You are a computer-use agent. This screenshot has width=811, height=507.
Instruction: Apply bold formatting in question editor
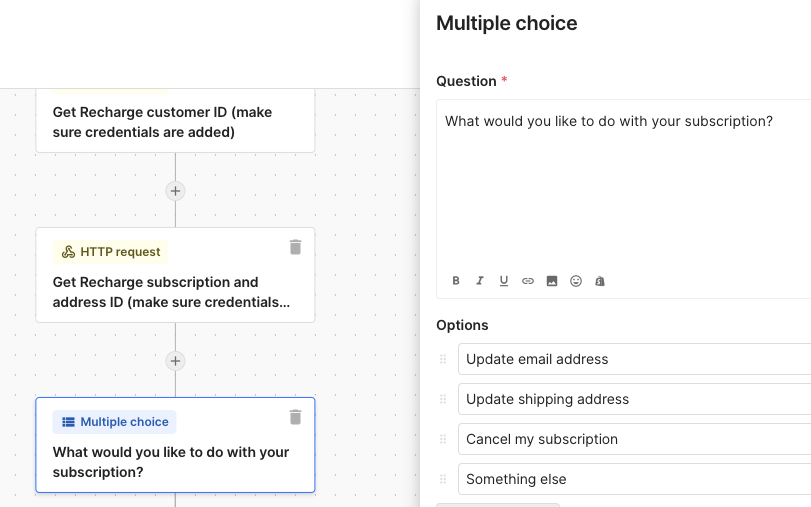coord(456,281)
